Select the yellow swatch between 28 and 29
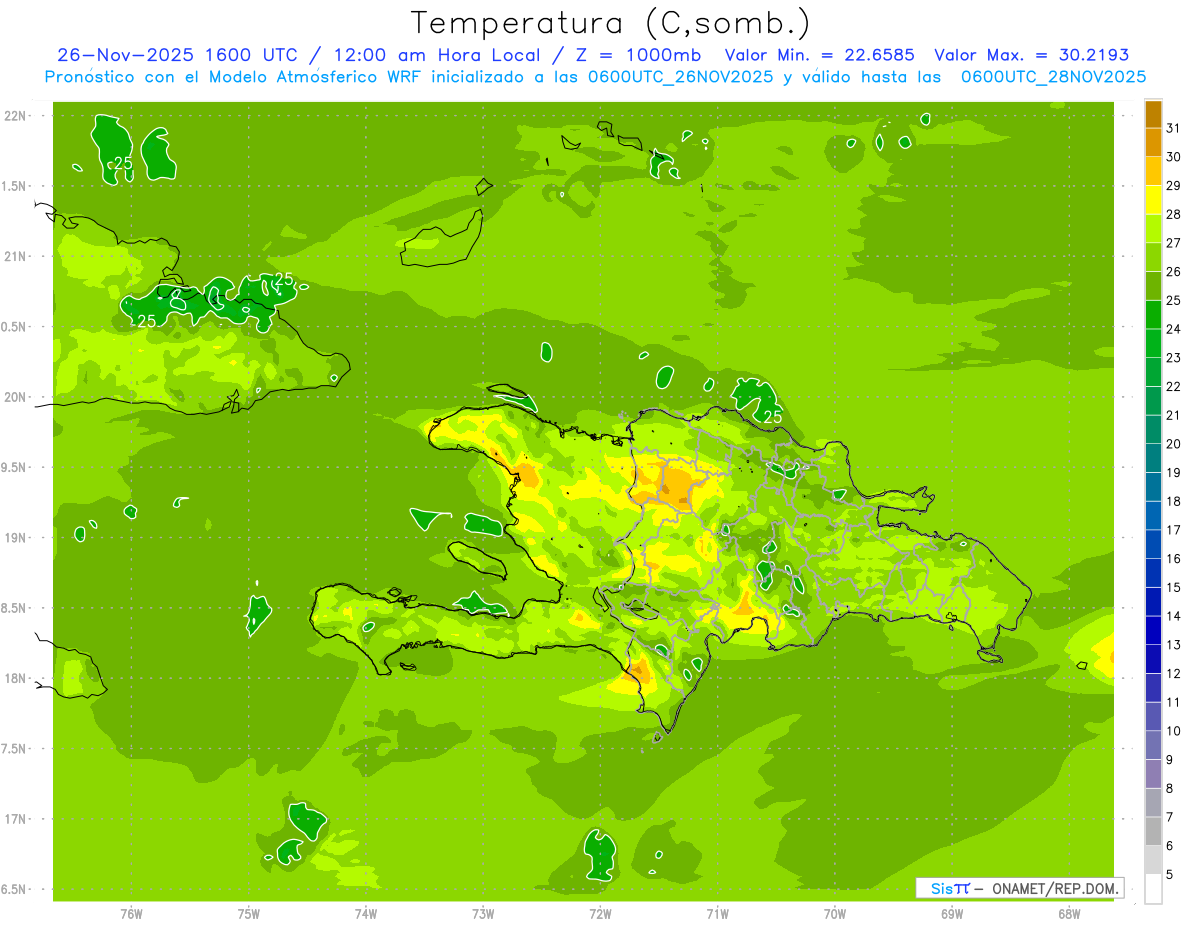1200x927 pixels. coord(1153,200)
